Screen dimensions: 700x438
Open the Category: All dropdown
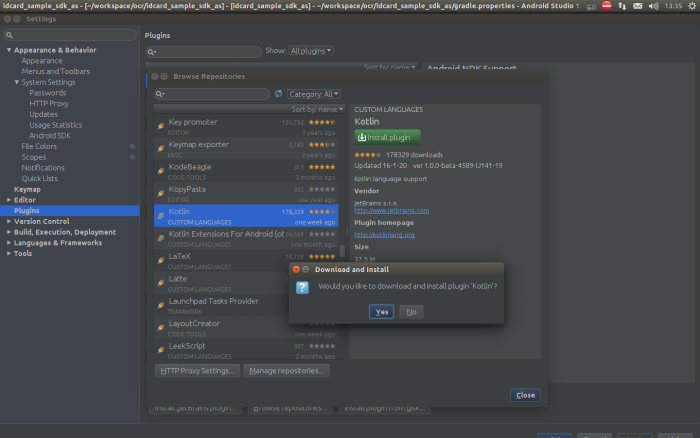coord(313,94)
